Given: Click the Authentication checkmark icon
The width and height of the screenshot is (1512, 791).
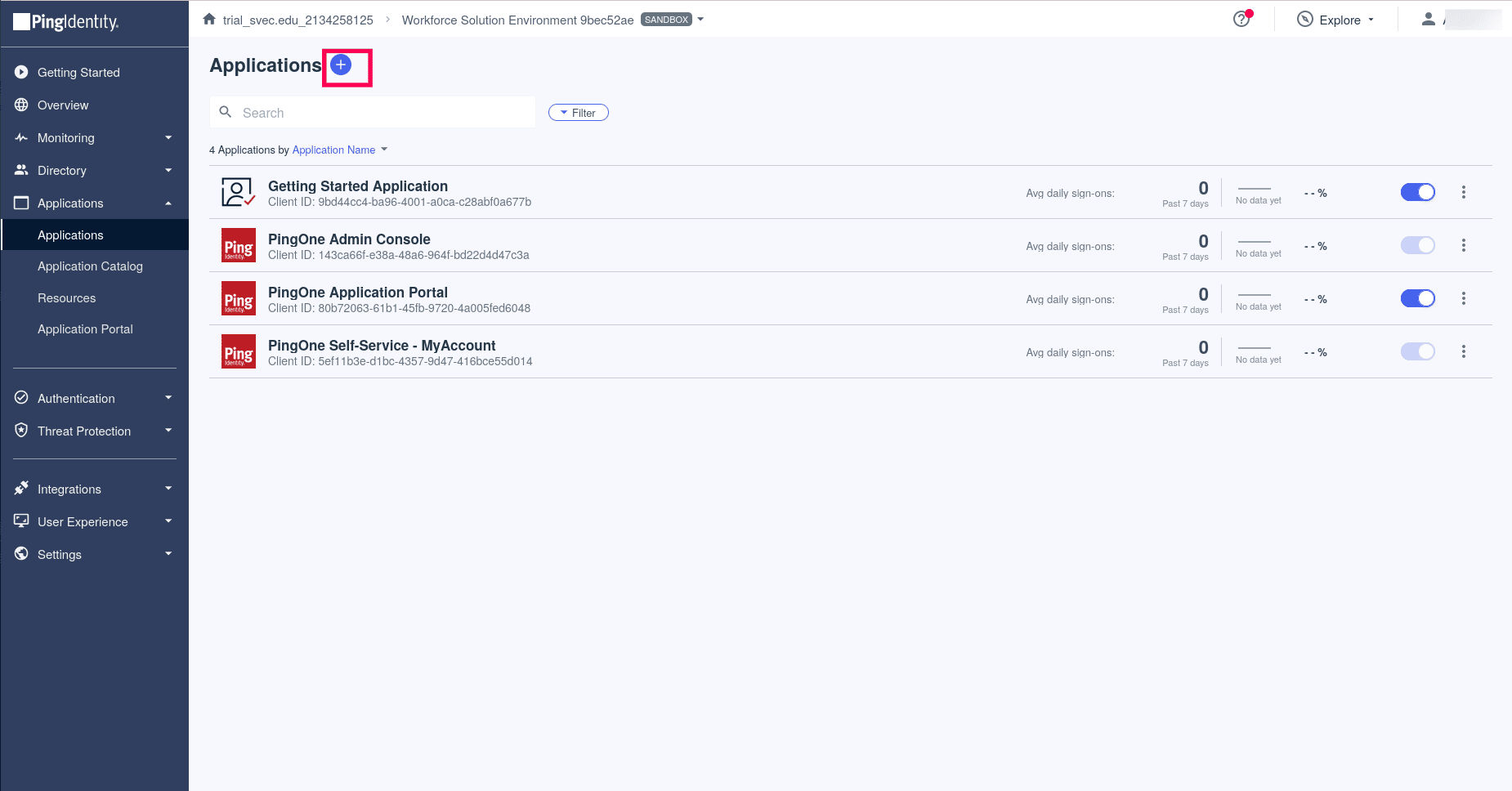Looking at the screenshot, I should (x=21, y=398).
